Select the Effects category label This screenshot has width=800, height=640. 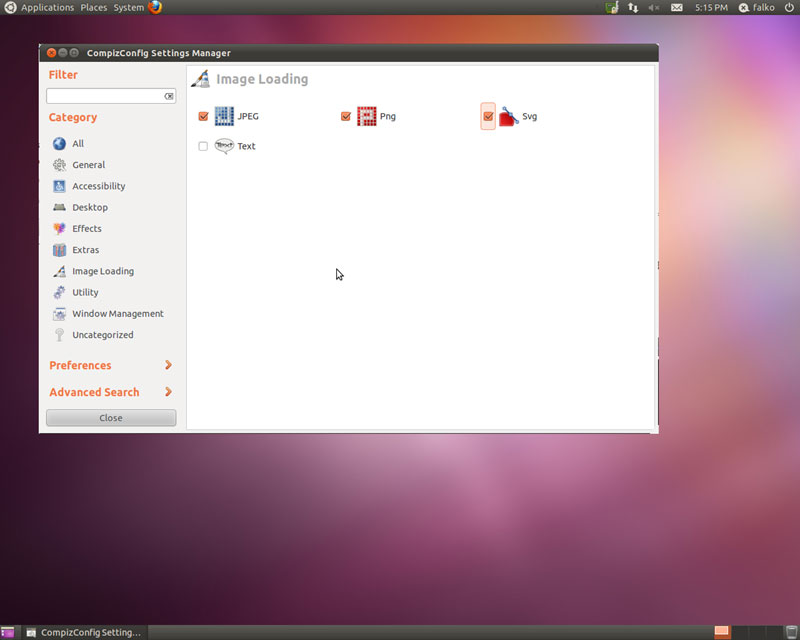87,229
